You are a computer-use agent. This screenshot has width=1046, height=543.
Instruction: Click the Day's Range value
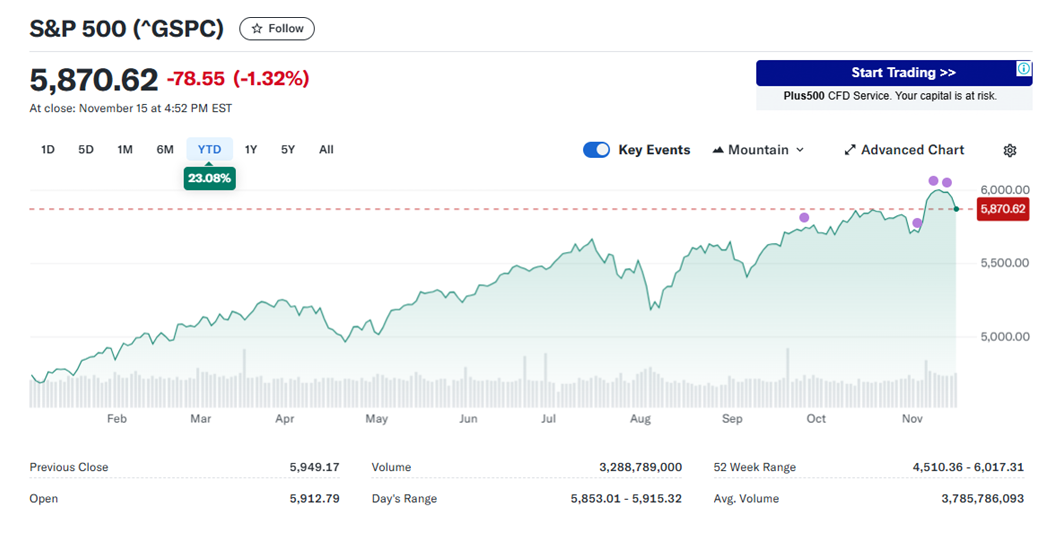click(626, 498)
